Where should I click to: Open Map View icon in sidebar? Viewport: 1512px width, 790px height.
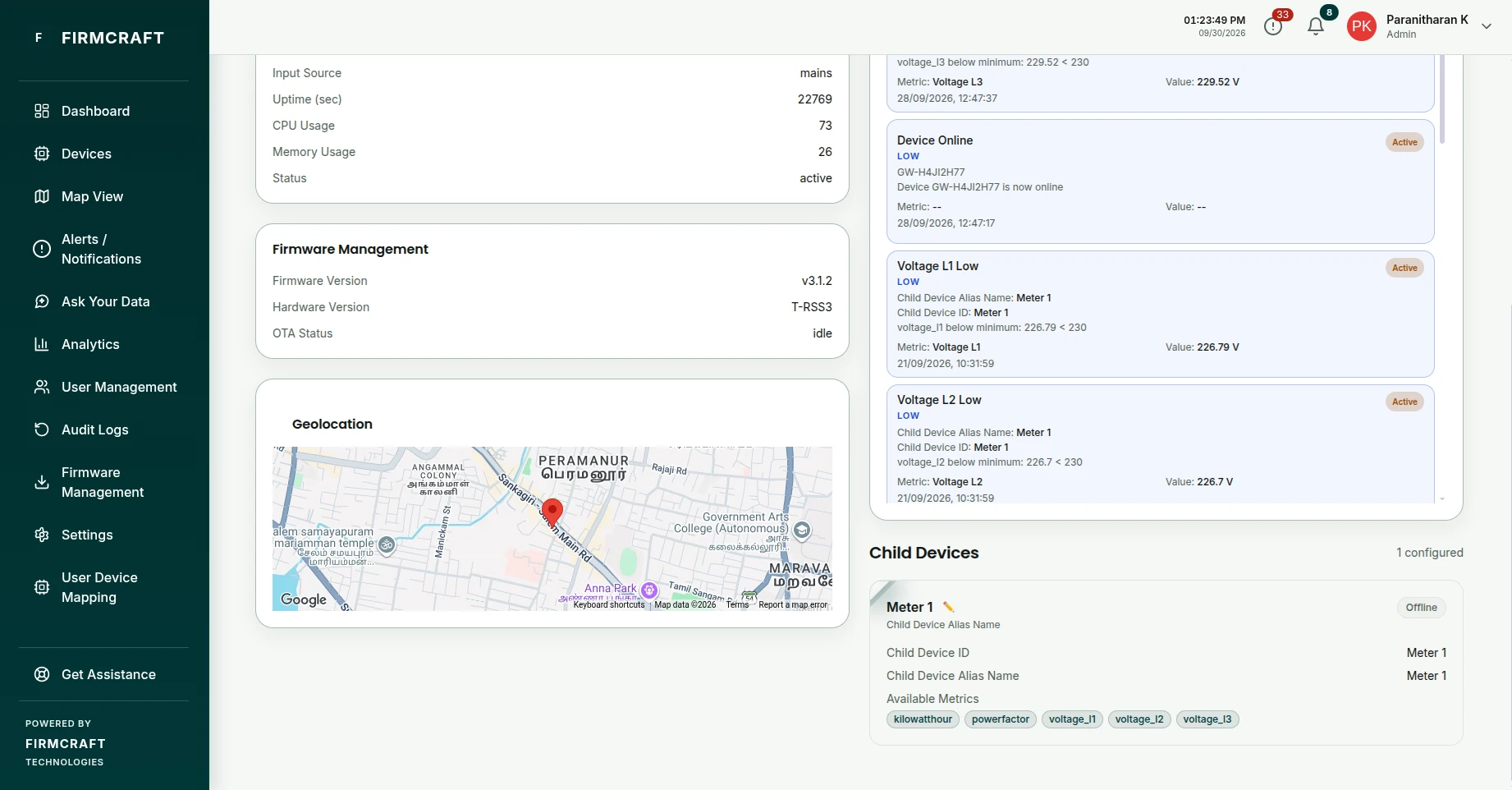tap(42, 196)
